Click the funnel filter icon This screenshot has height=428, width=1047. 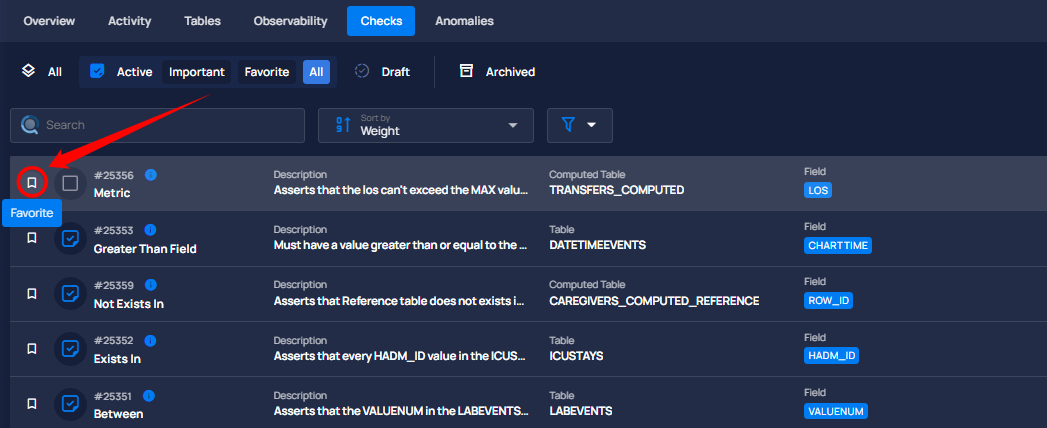tap(568, 125)
